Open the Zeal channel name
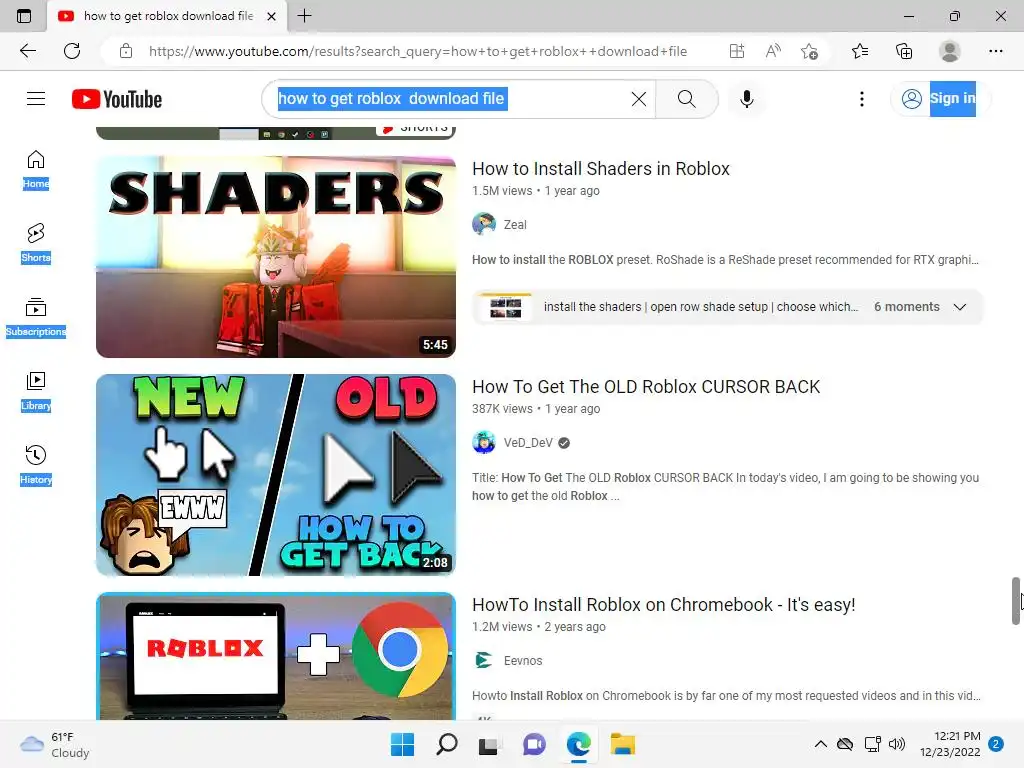 coord(515,225)
